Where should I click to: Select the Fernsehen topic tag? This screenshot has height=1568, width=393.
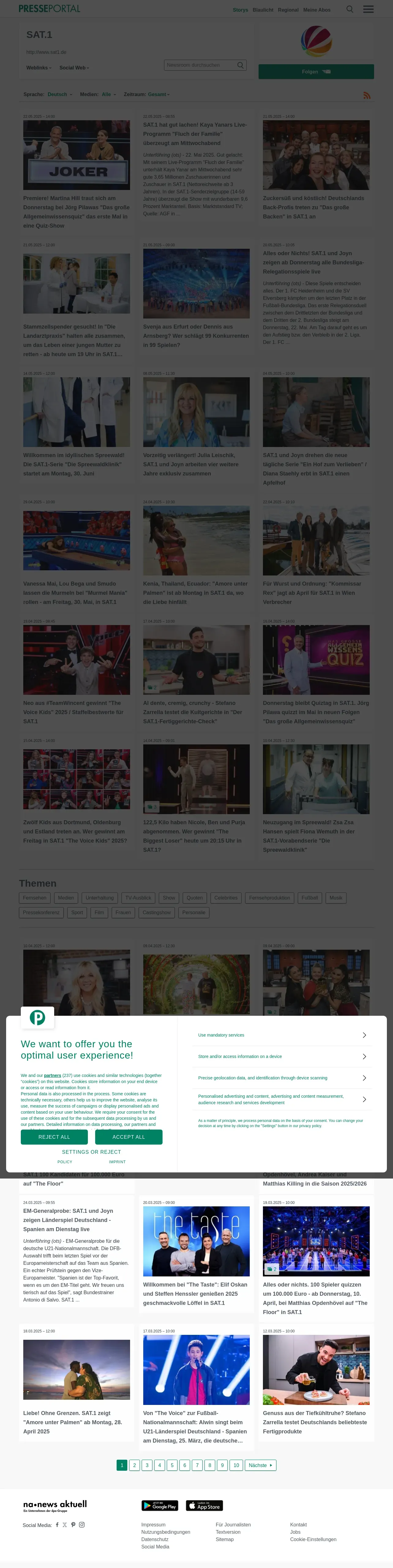pos(35,898)
